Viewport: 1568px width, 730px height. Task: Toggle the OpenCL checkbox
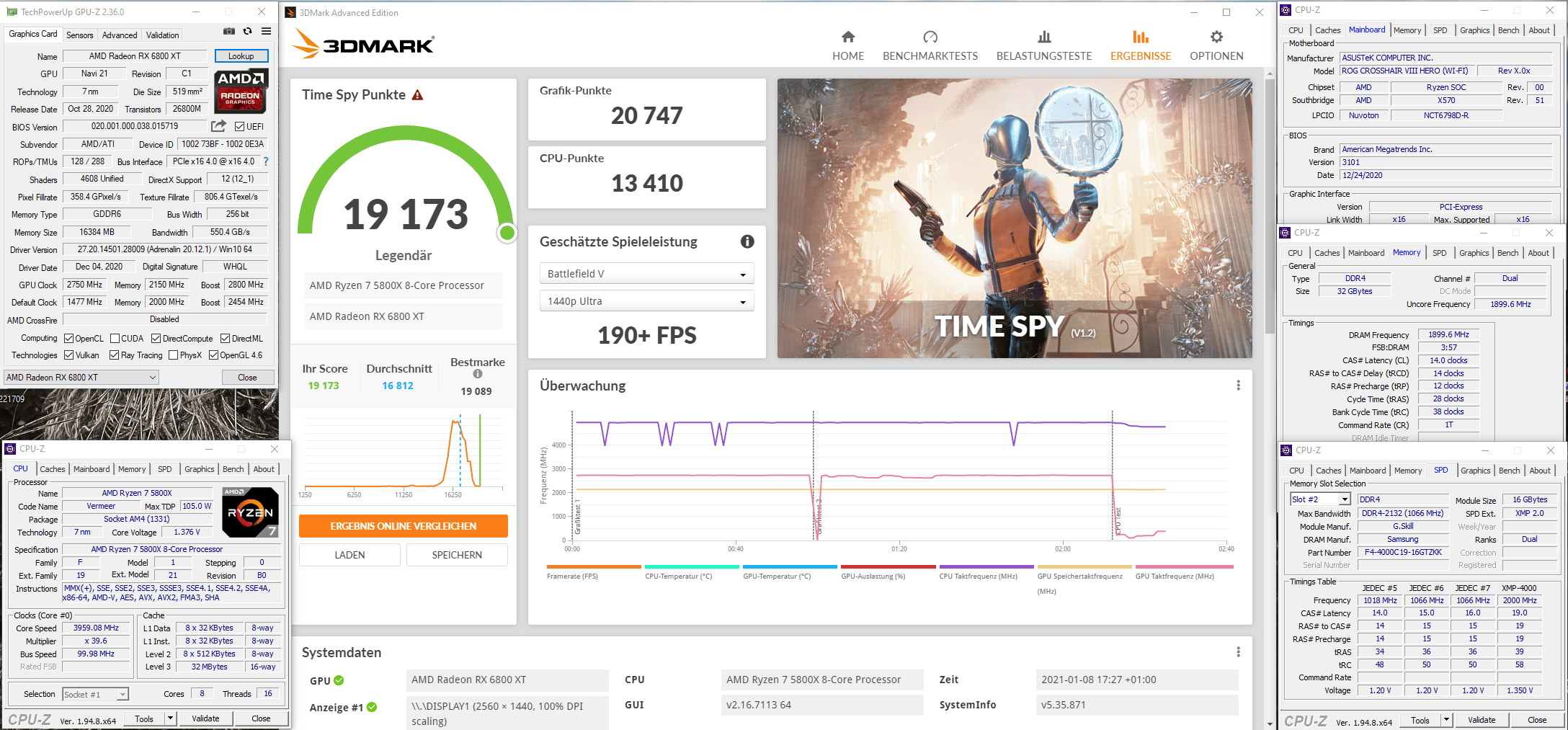[x=69, y=339]
